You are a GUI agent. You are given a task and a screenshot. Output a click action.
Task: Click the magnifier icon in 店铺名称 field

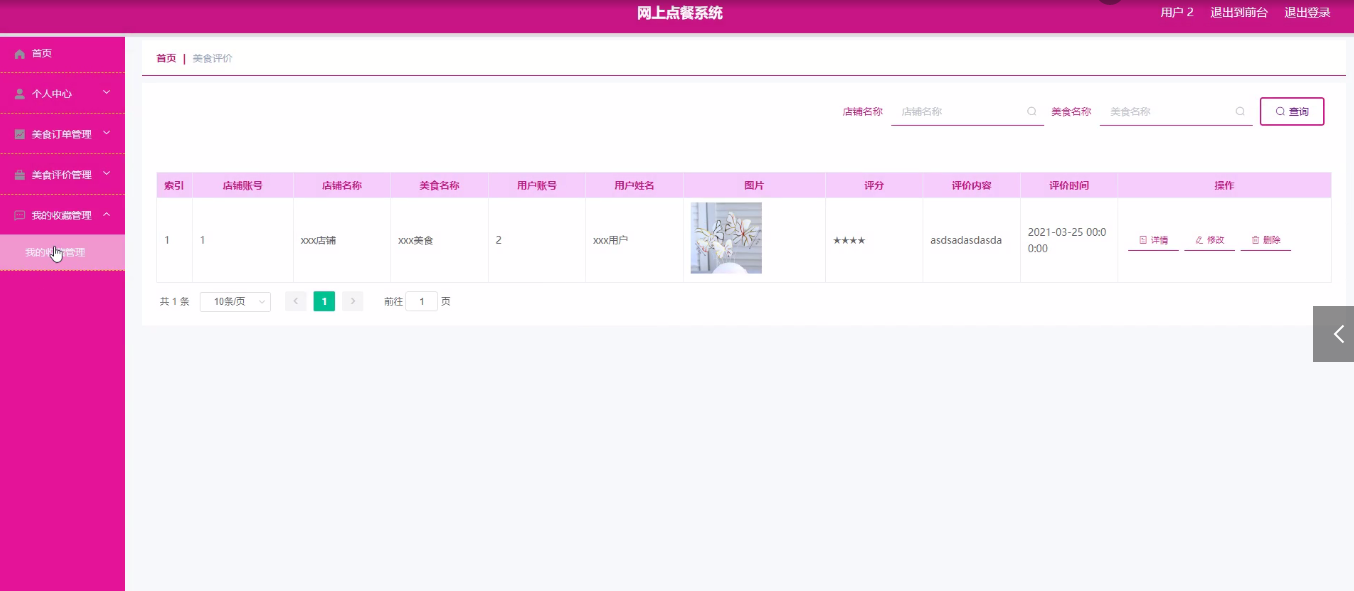(1032, 111)
